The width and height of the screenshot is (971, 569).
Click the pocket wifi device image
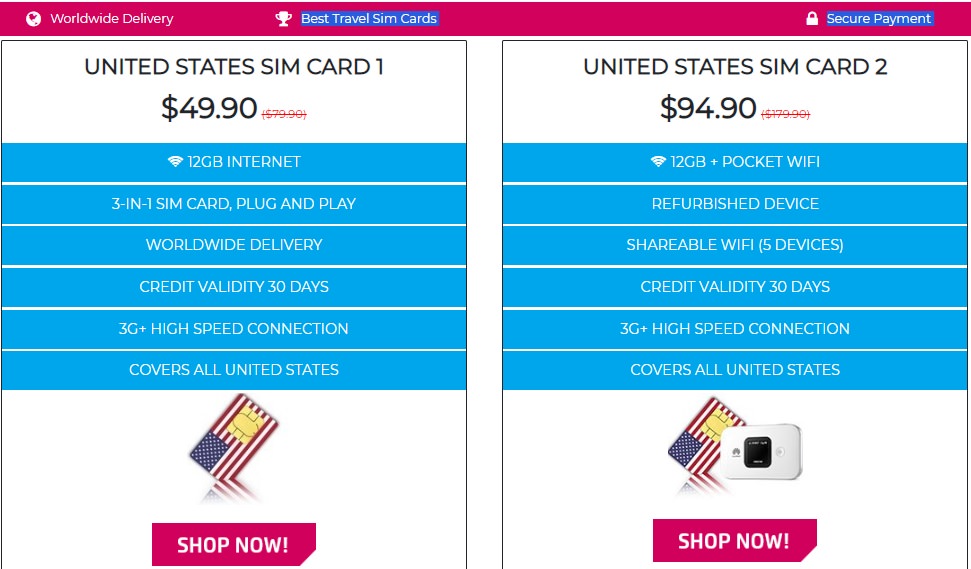coord(761,451)
